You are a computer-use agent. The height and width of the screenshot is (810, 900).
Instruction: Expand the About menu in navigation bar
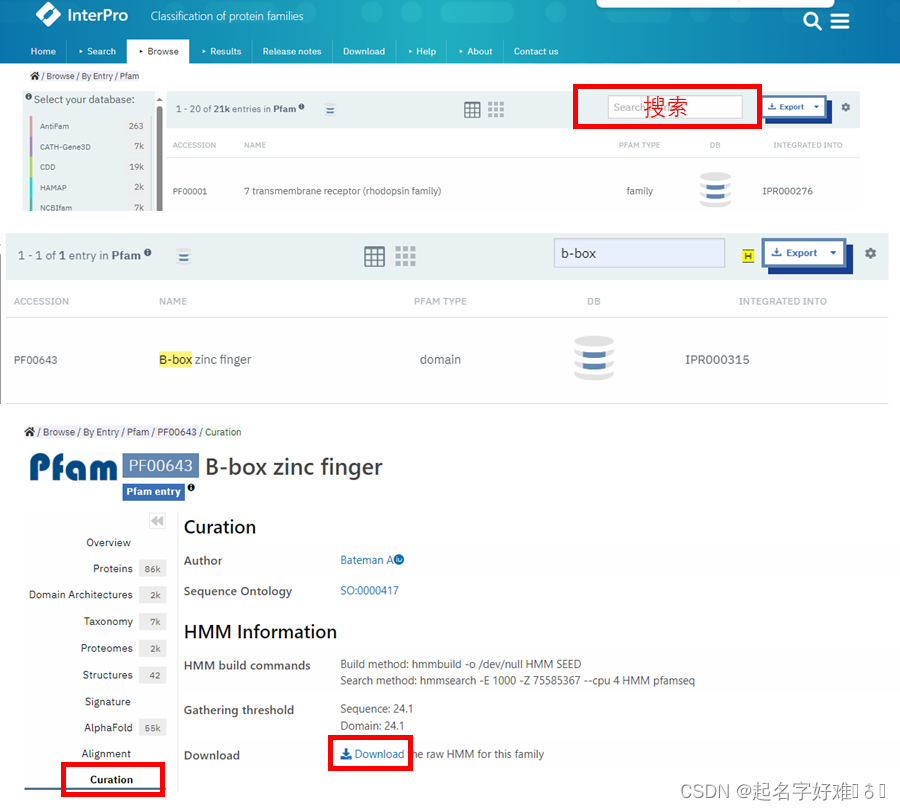pyautogui.click(x=475, y=51)
